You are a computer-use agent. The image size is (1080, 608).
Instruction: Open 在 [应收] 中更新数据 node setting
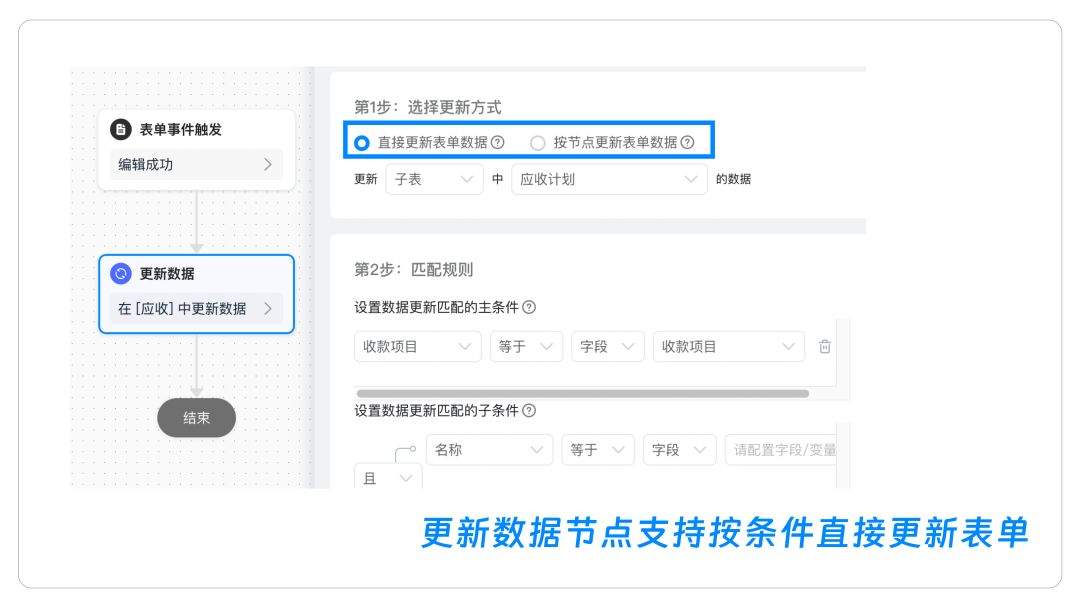[x=196, y=309]
